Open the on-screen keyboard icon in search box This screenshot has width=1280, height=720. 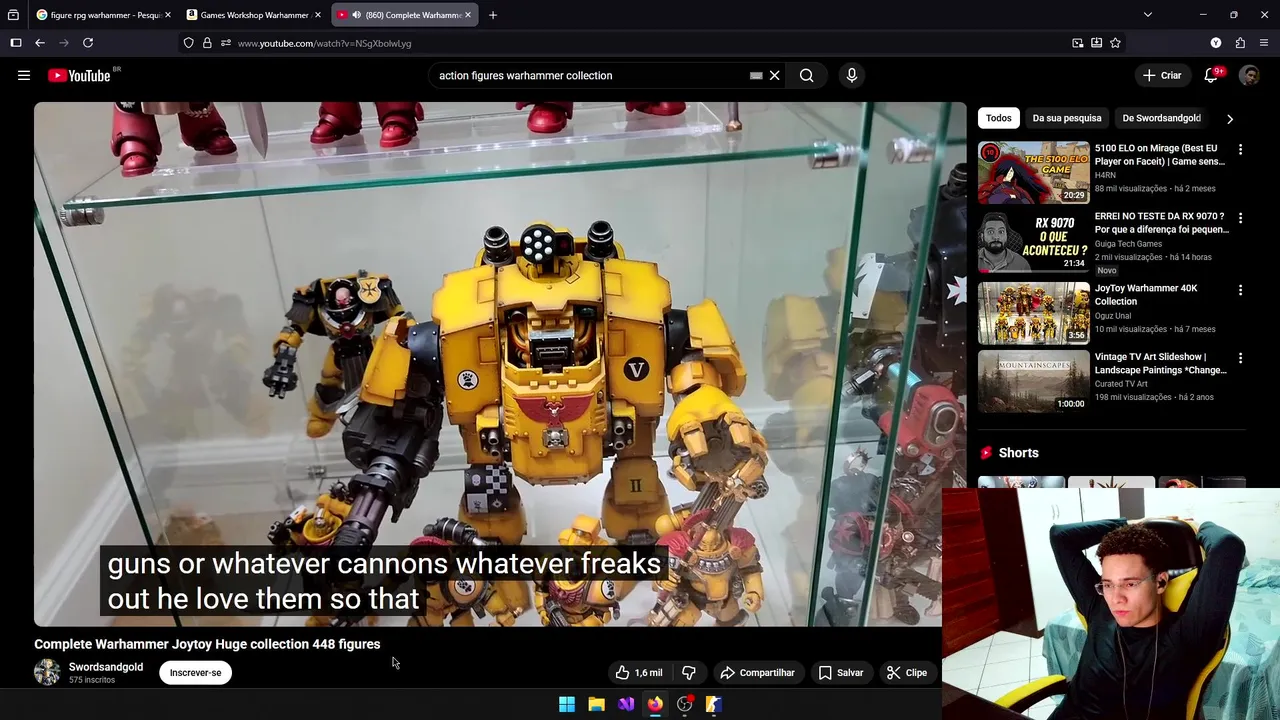point(756,75)
